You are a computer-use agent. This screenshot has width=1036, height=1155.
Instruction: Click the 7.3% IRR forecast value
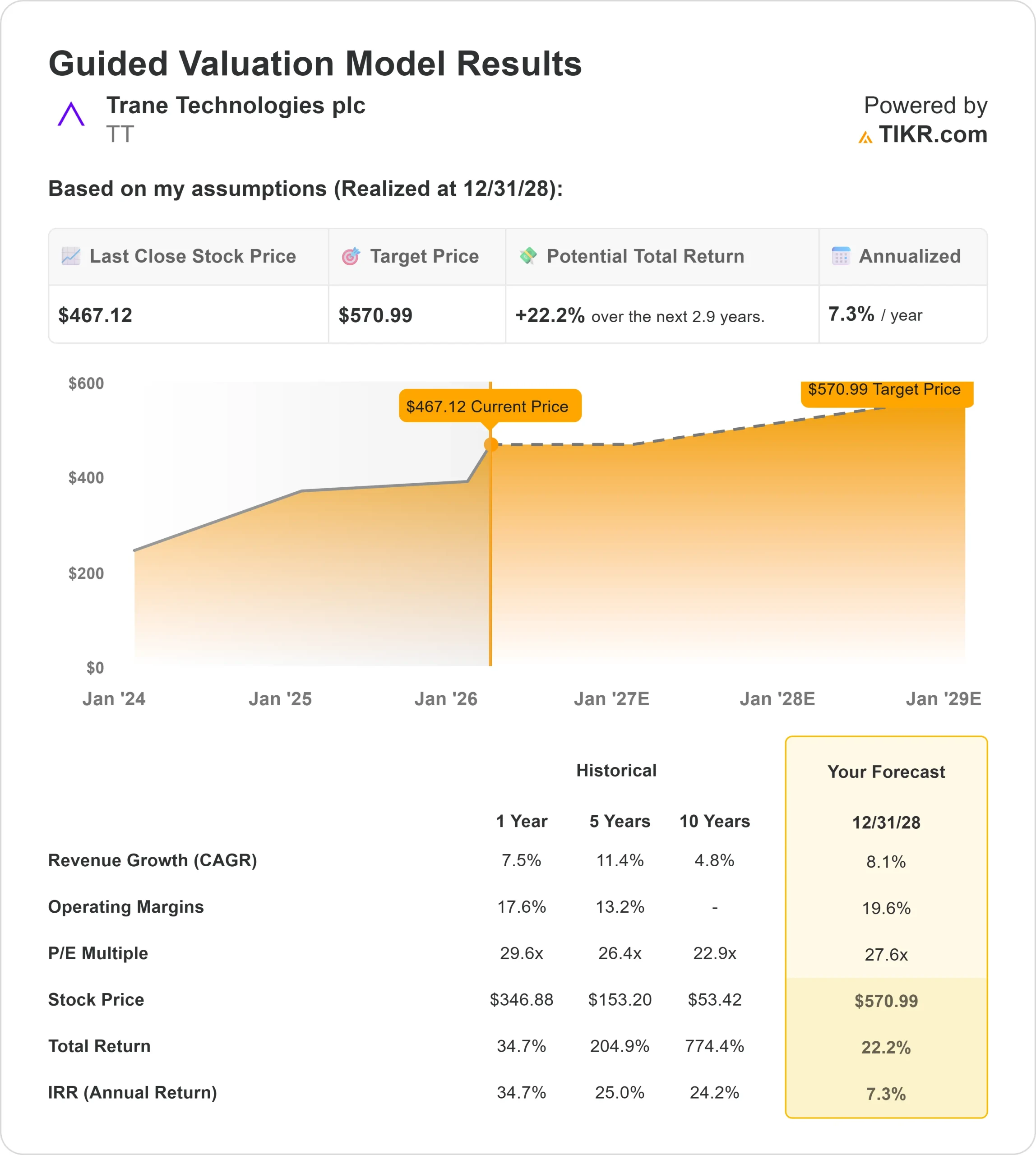click(886, 1093)
